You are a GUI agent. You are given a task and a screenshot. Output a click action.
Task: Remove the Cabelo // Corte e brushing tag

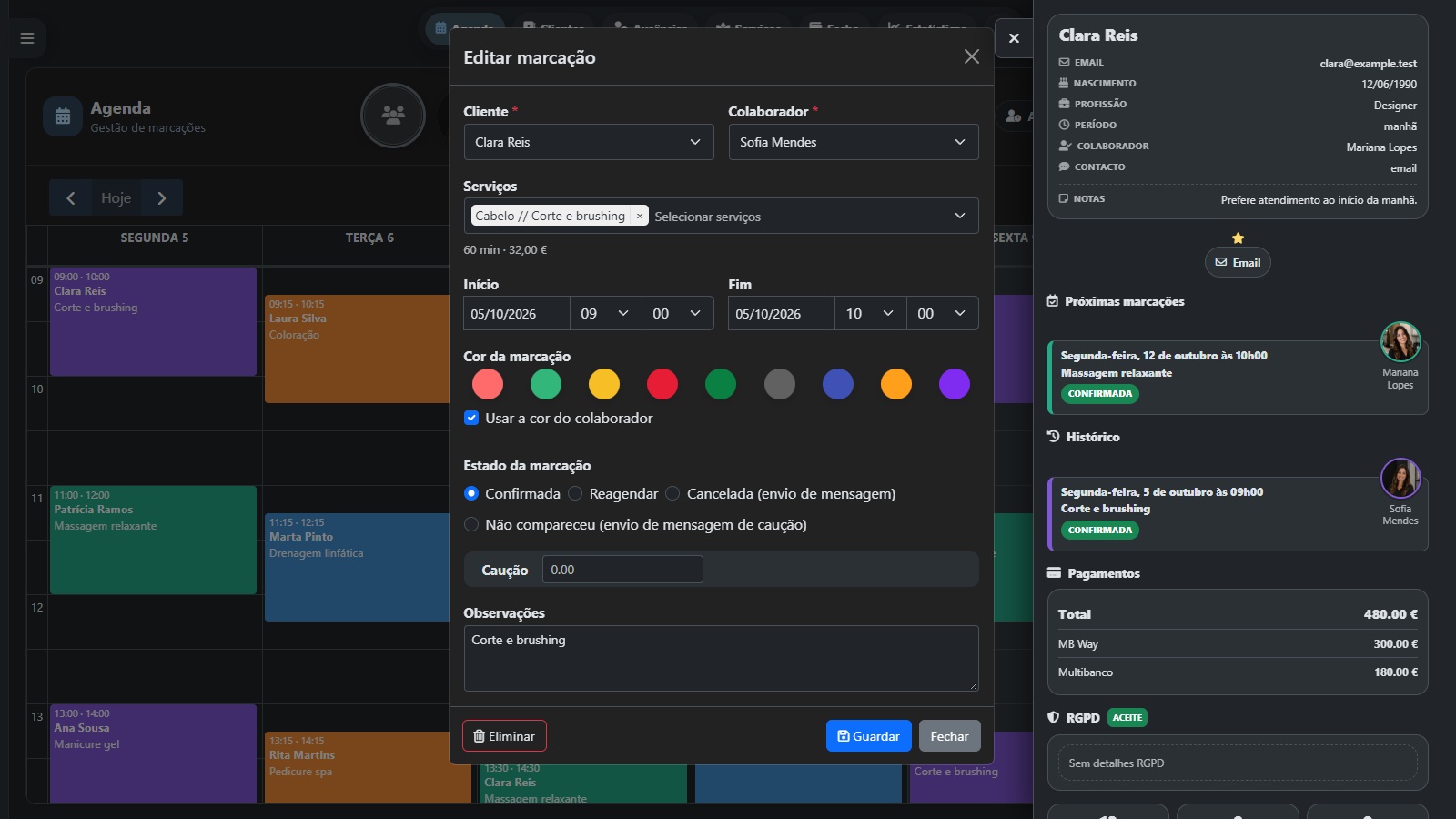tap(640, 216)
